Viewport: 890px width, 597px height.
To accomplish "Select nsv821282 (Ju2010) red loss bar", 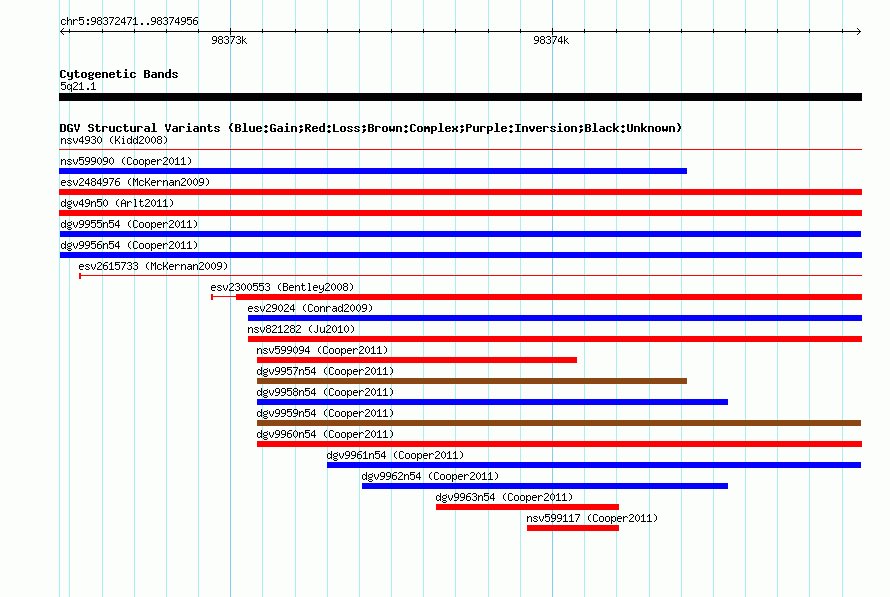I will click(x=555, y=339).
